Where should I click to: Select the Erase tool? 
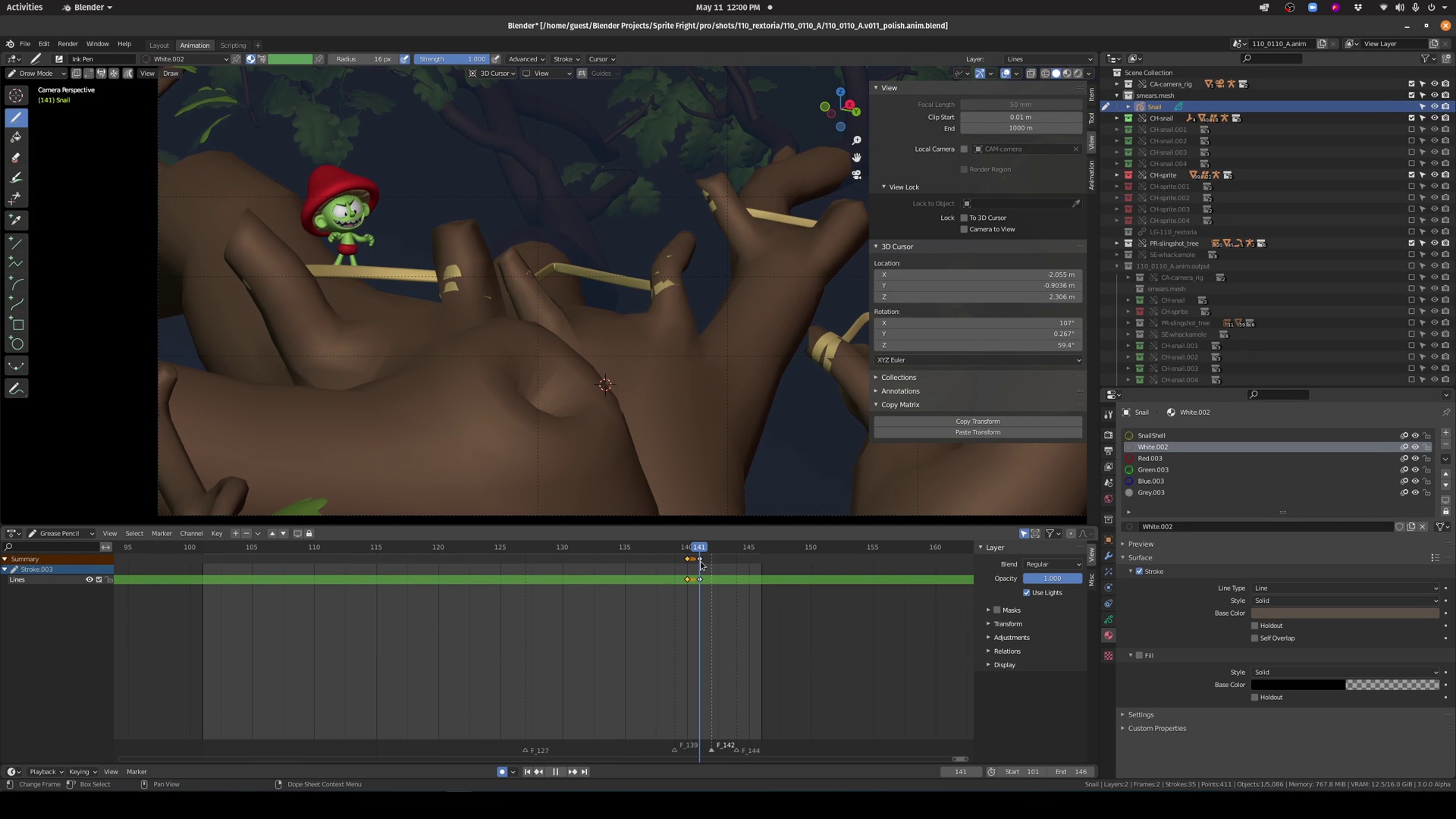(x=16, y=157)
